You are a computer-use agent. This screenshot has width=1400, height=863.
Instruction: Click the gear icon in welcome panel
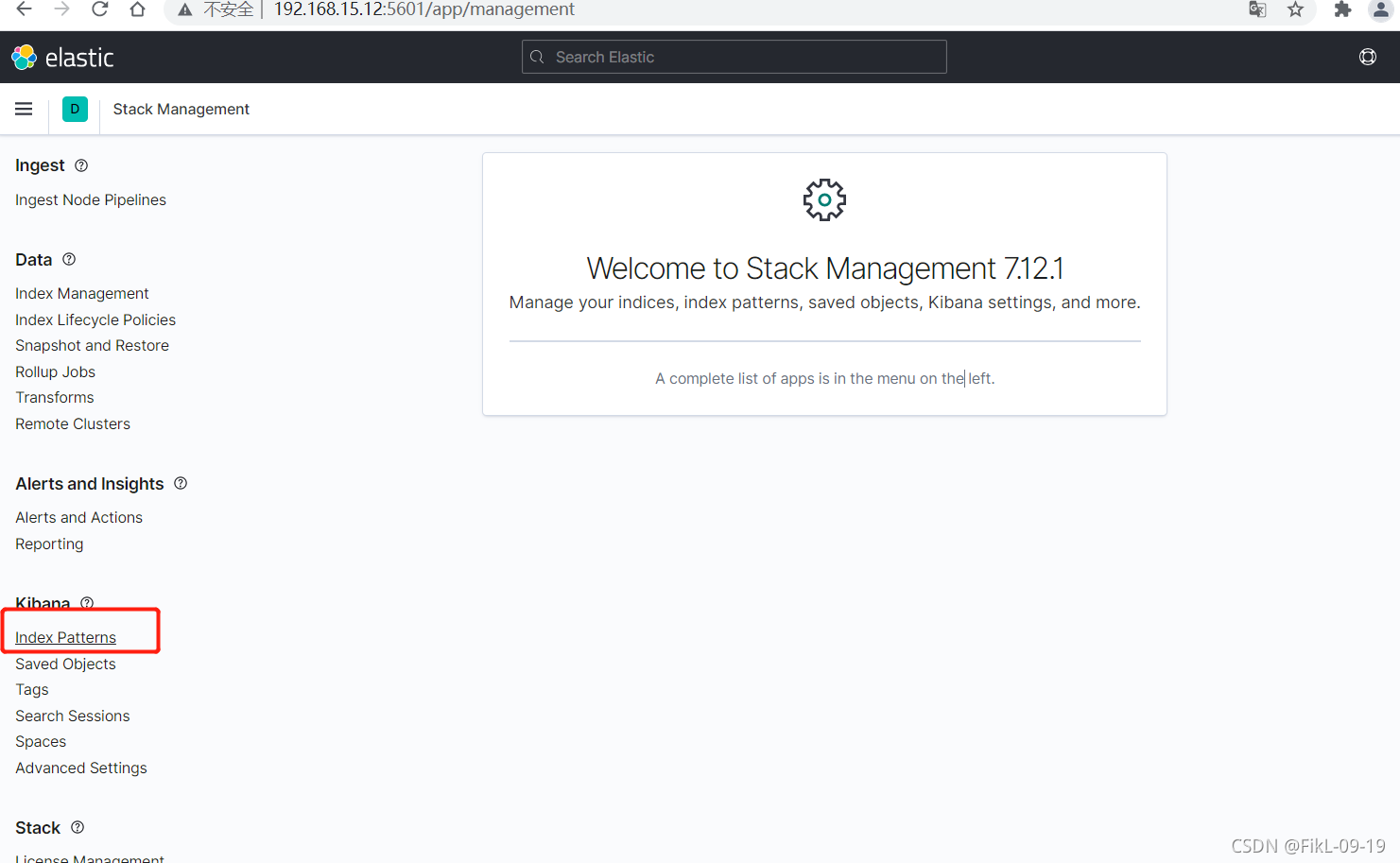[x=824, y=199]
